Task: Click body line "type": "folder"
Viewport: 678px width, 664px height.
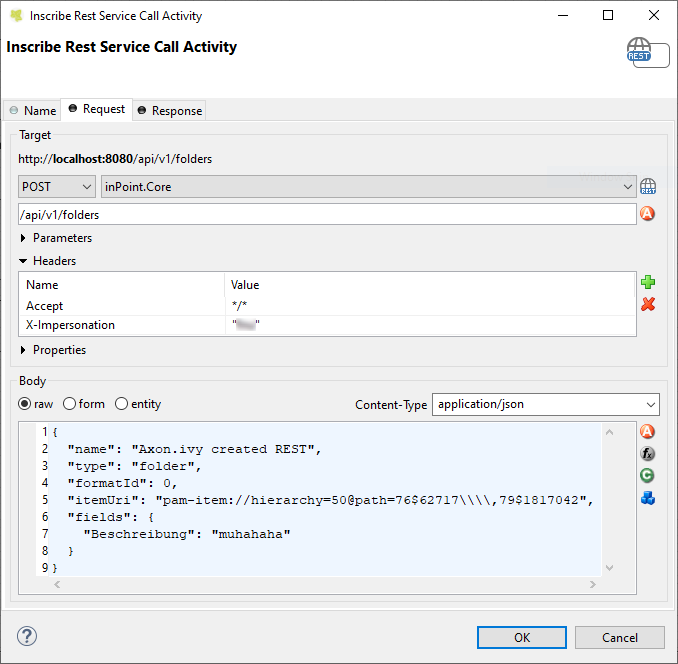Action: [134, 466]
